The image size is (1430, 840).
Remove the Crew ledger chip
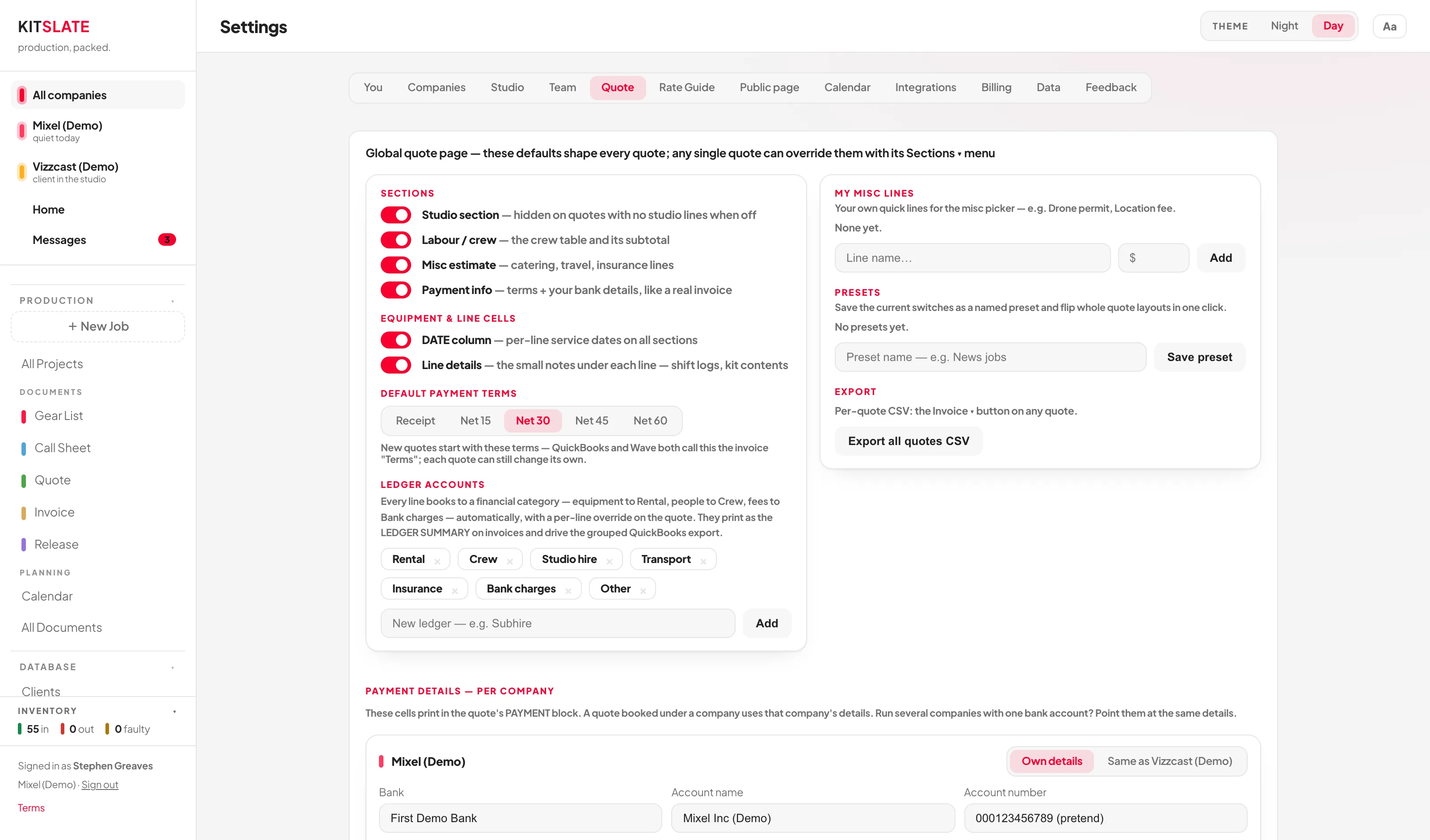(509, 561)
